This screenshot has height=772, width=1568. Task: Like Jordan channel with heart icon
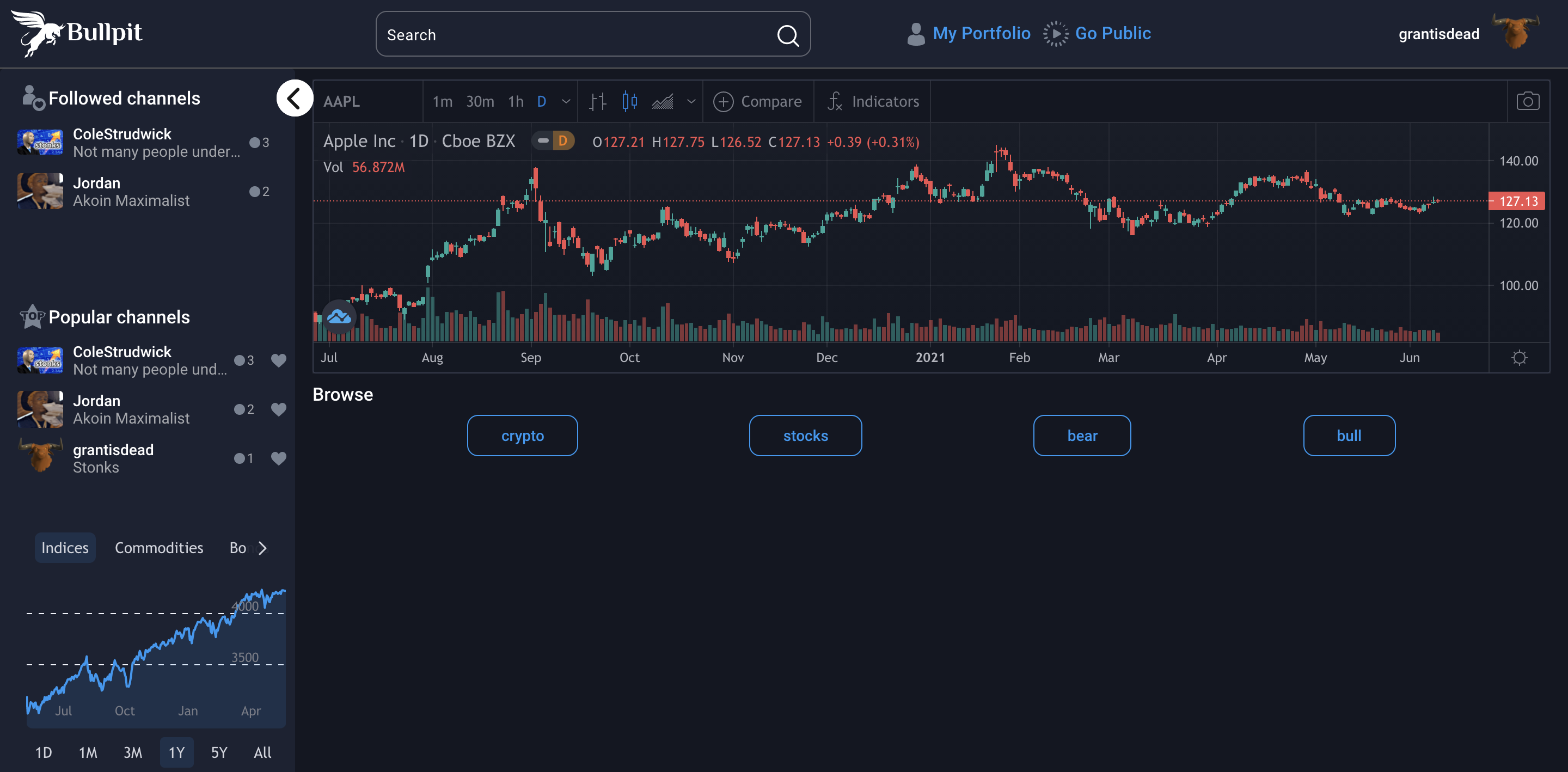point(278,410)
